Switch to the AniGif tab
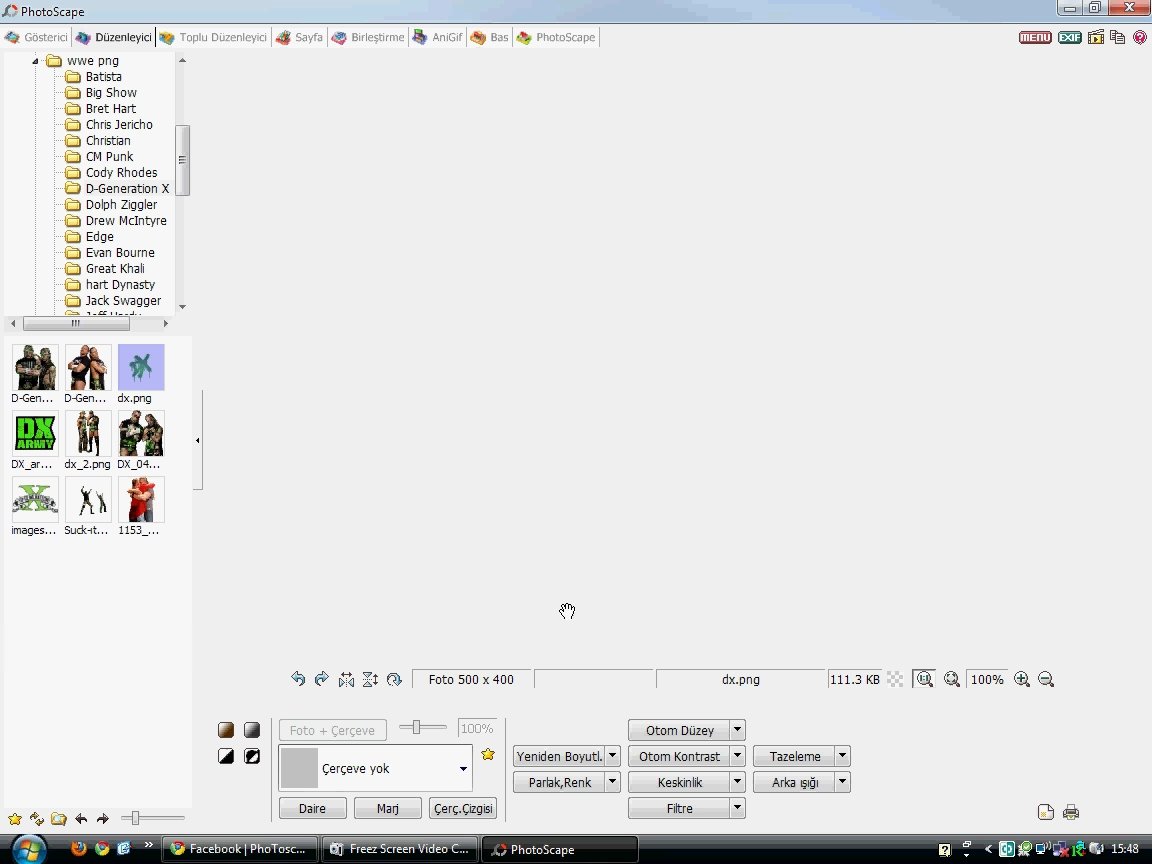The width and height of the screenshot is (1152, 864). (438, 37)
